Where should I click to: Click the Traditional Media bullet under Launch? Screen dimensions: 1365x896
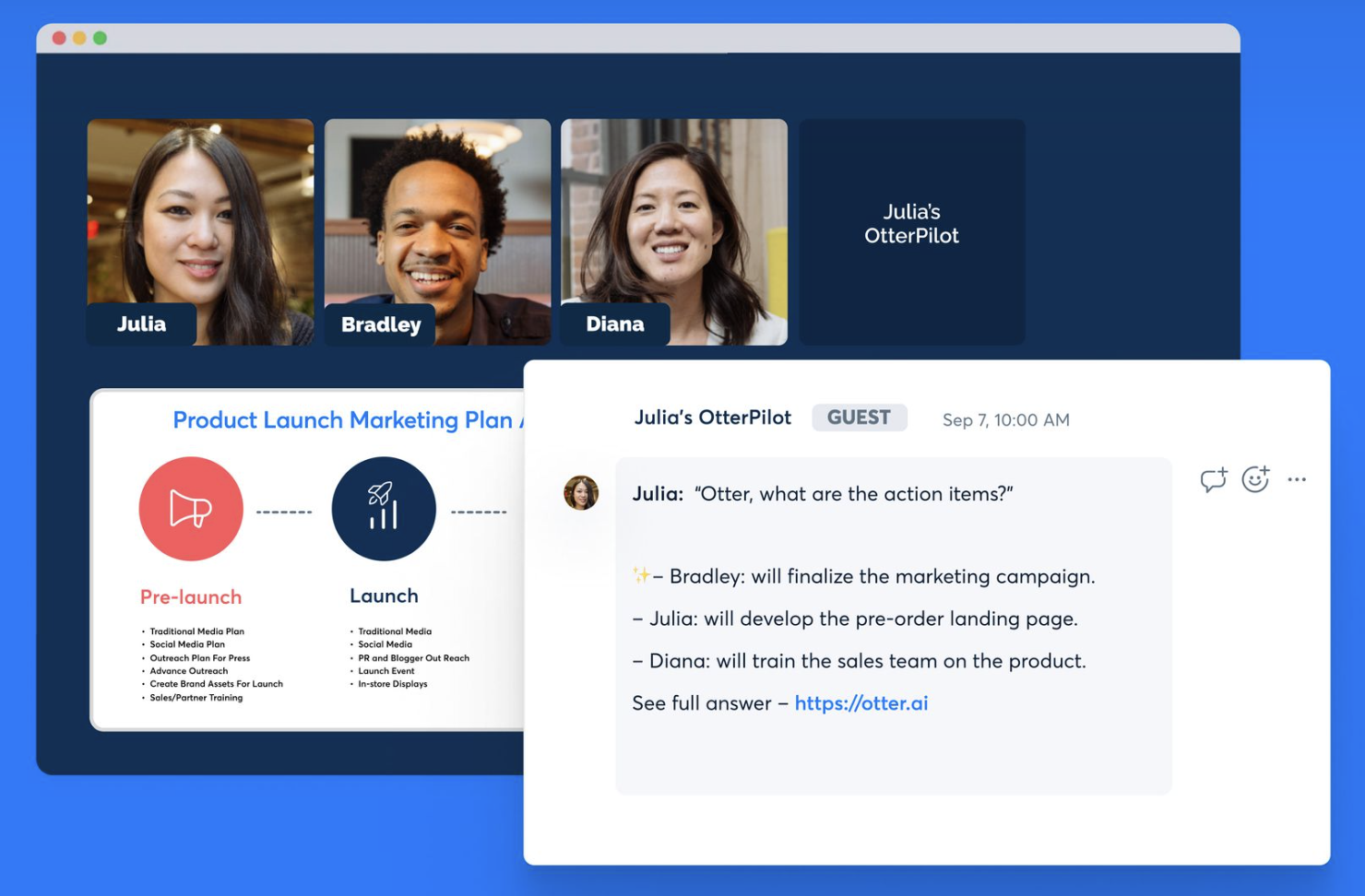[394, 631]
